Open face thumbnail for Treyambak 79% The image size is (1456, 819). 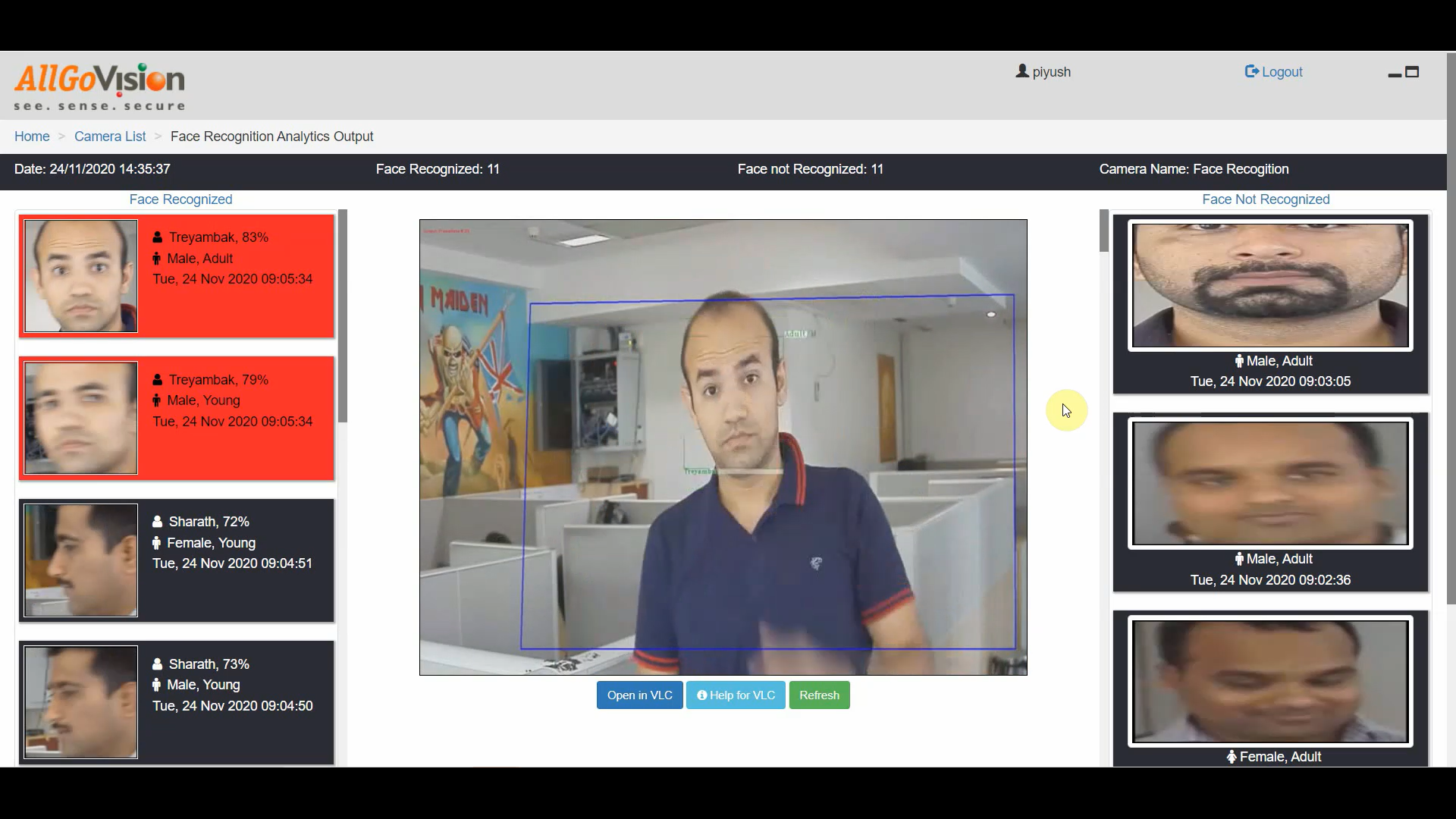click(x=81, y=418)
